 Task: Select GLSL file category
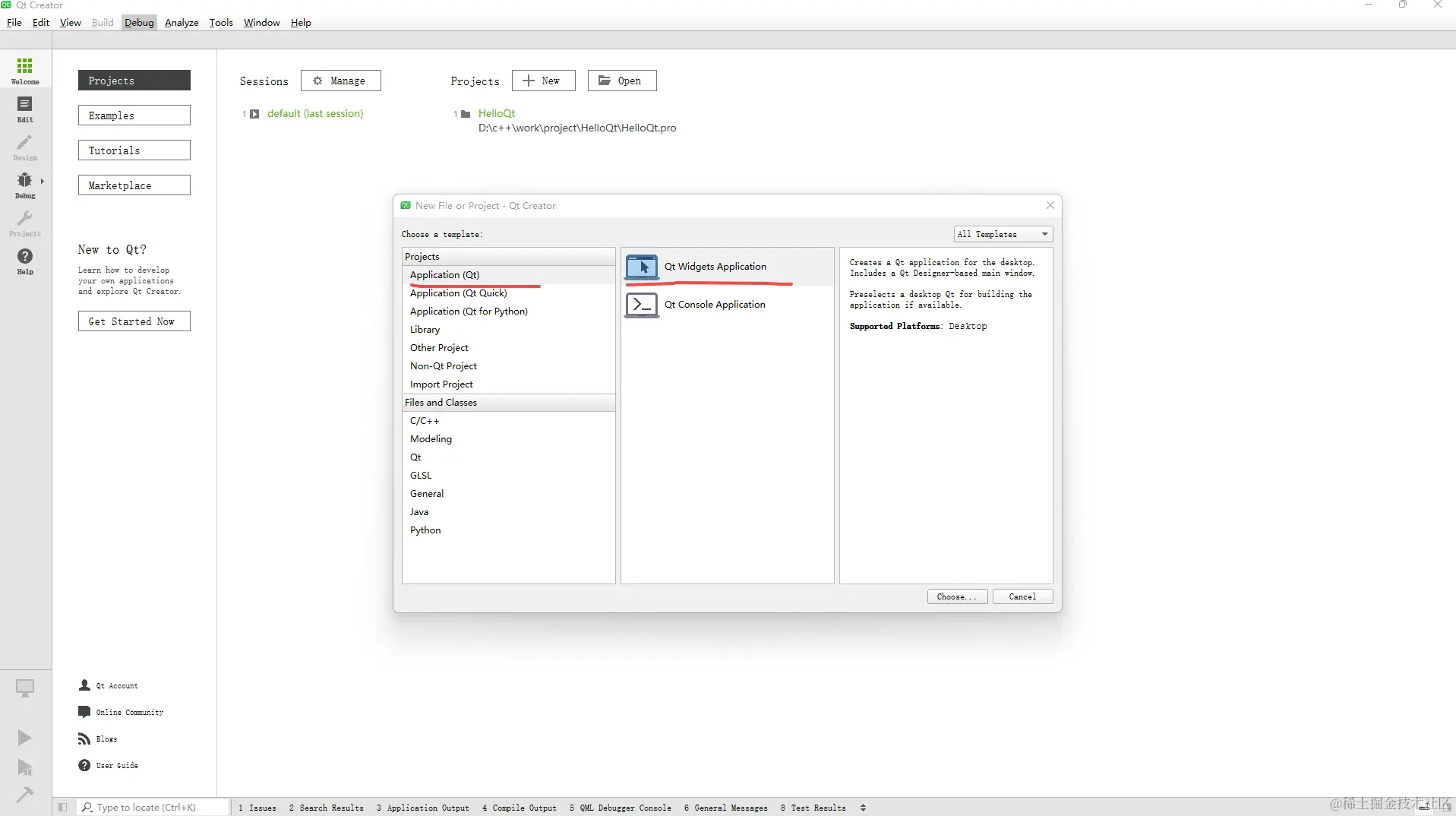pos(508,476)
